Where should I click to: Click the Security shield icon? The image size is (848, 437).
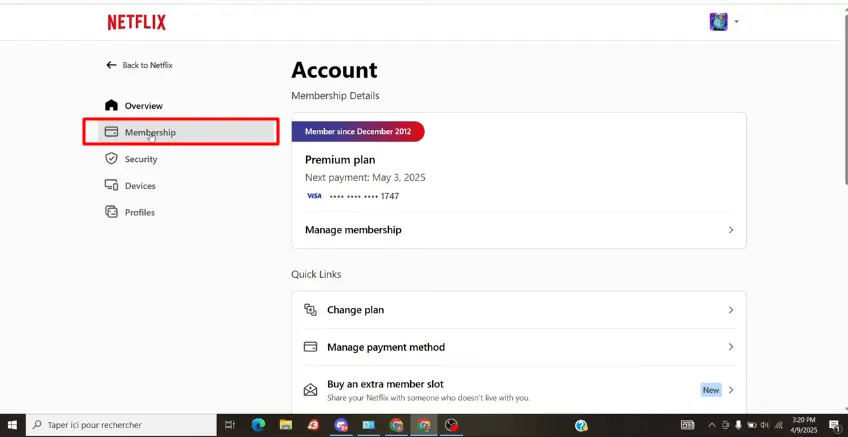[111, 158]
